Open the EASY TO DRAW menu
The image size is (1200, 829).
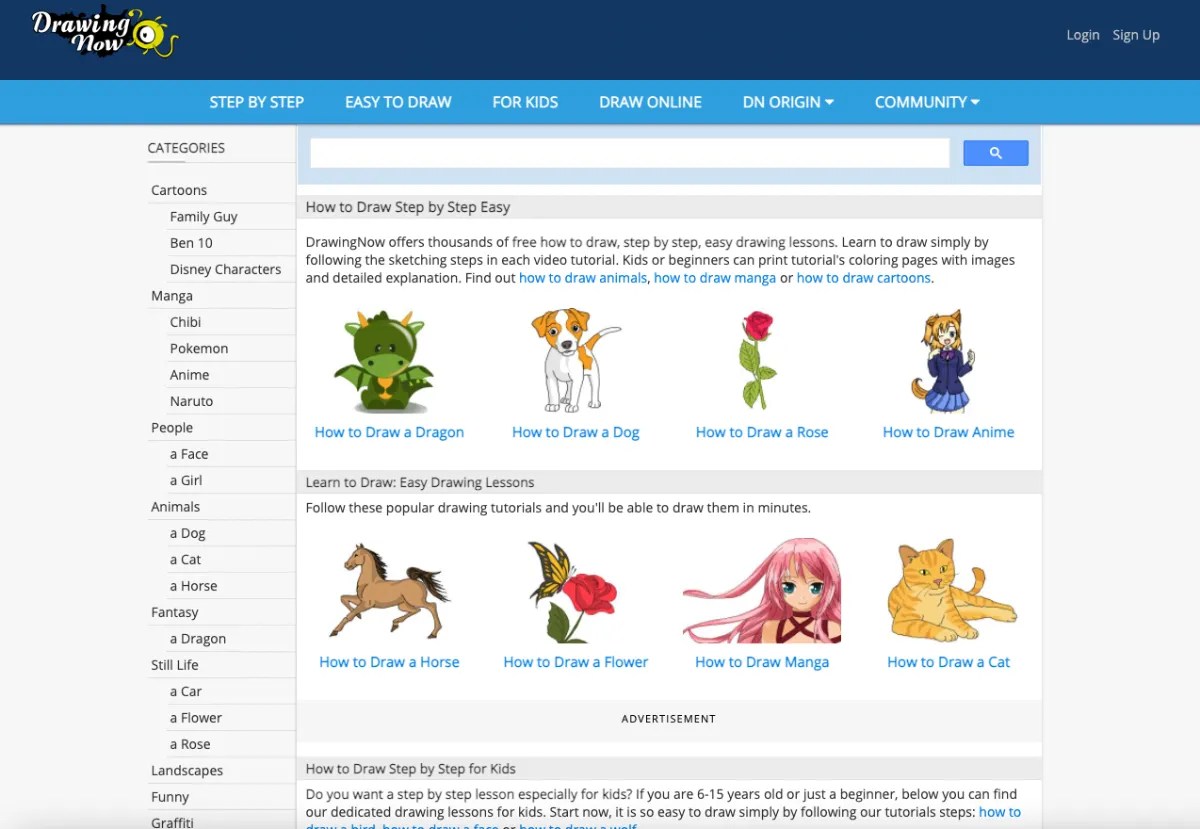pos(398,102)
